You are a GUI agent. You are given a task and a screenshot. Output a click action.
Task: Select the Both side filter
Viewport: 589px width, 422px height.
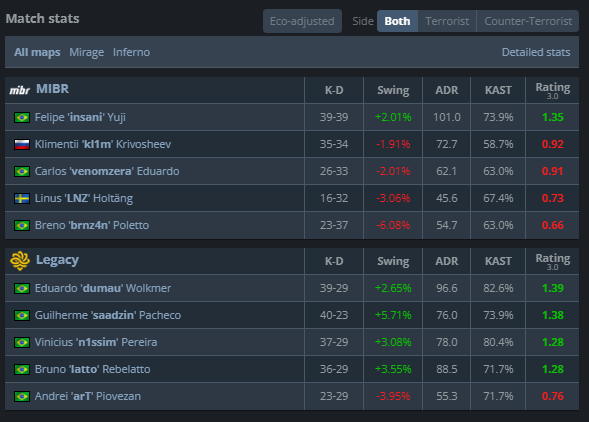tap(397, 21)
